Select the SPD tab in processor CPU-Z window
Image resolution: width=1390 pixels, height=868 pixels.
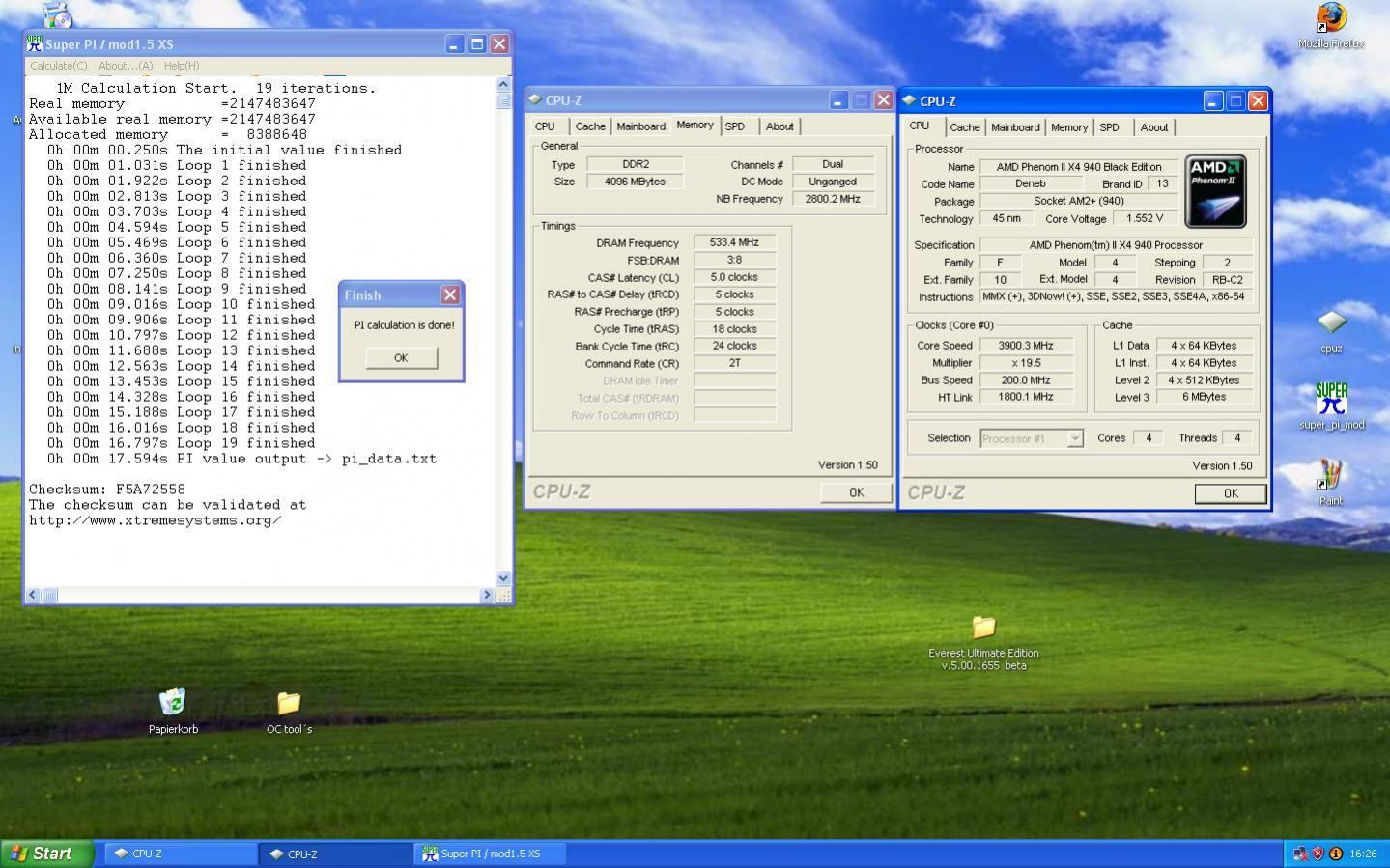pos(1110,127)
